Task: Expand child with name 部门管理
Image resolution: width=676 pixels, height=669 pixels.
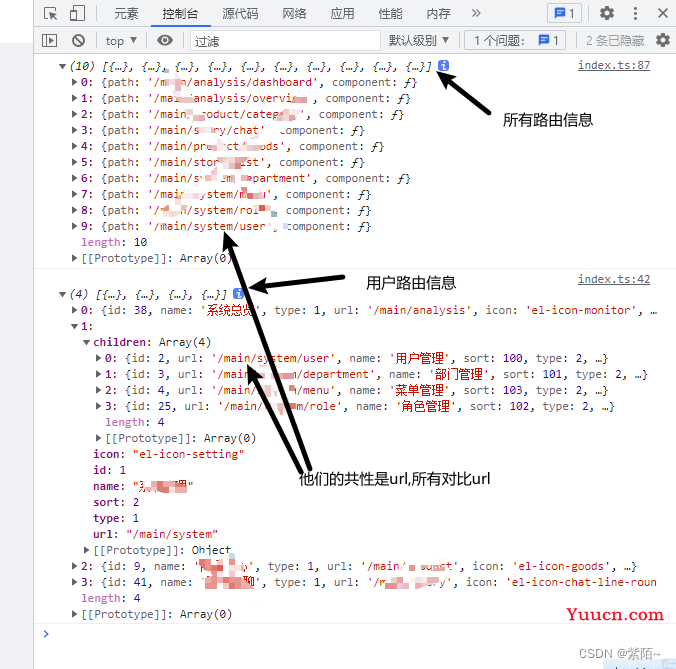Action: coord(99,374)
